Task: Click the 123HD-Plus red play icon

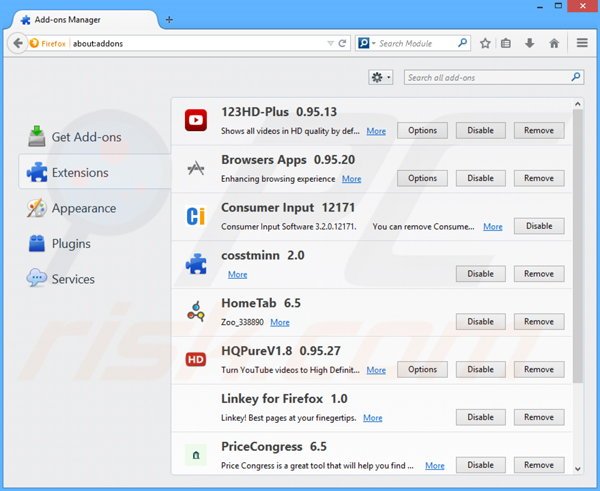Action: pos(196,120)
